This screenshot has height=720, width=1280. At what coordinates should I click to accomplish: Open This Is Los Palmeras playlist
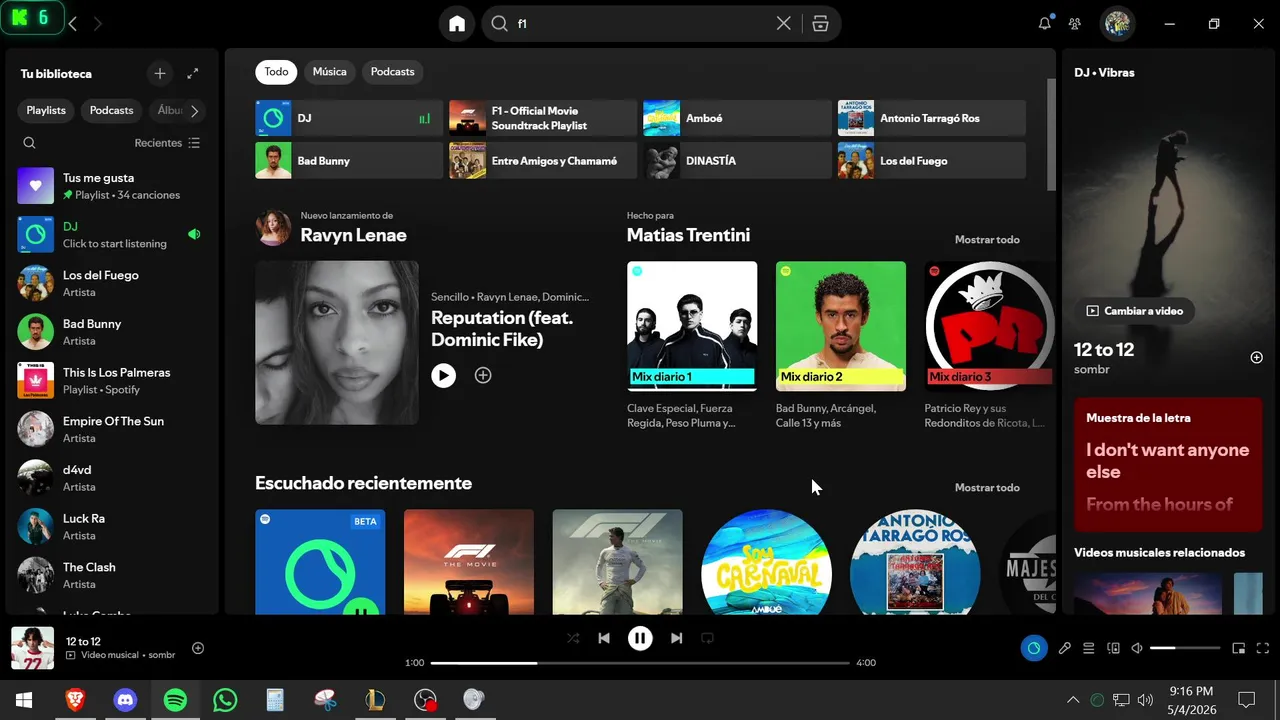pyautogui.click(x=110, y=381)
